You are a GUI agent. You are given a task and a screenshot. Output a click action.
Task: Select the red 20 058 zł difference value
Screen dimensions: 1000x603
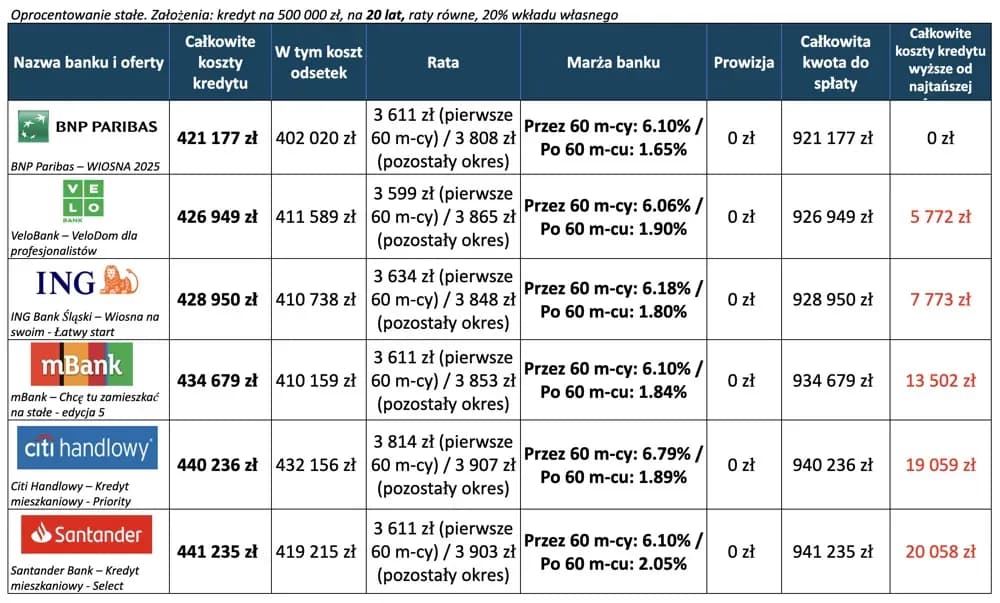pyautogui.click(x=940, y=551)
